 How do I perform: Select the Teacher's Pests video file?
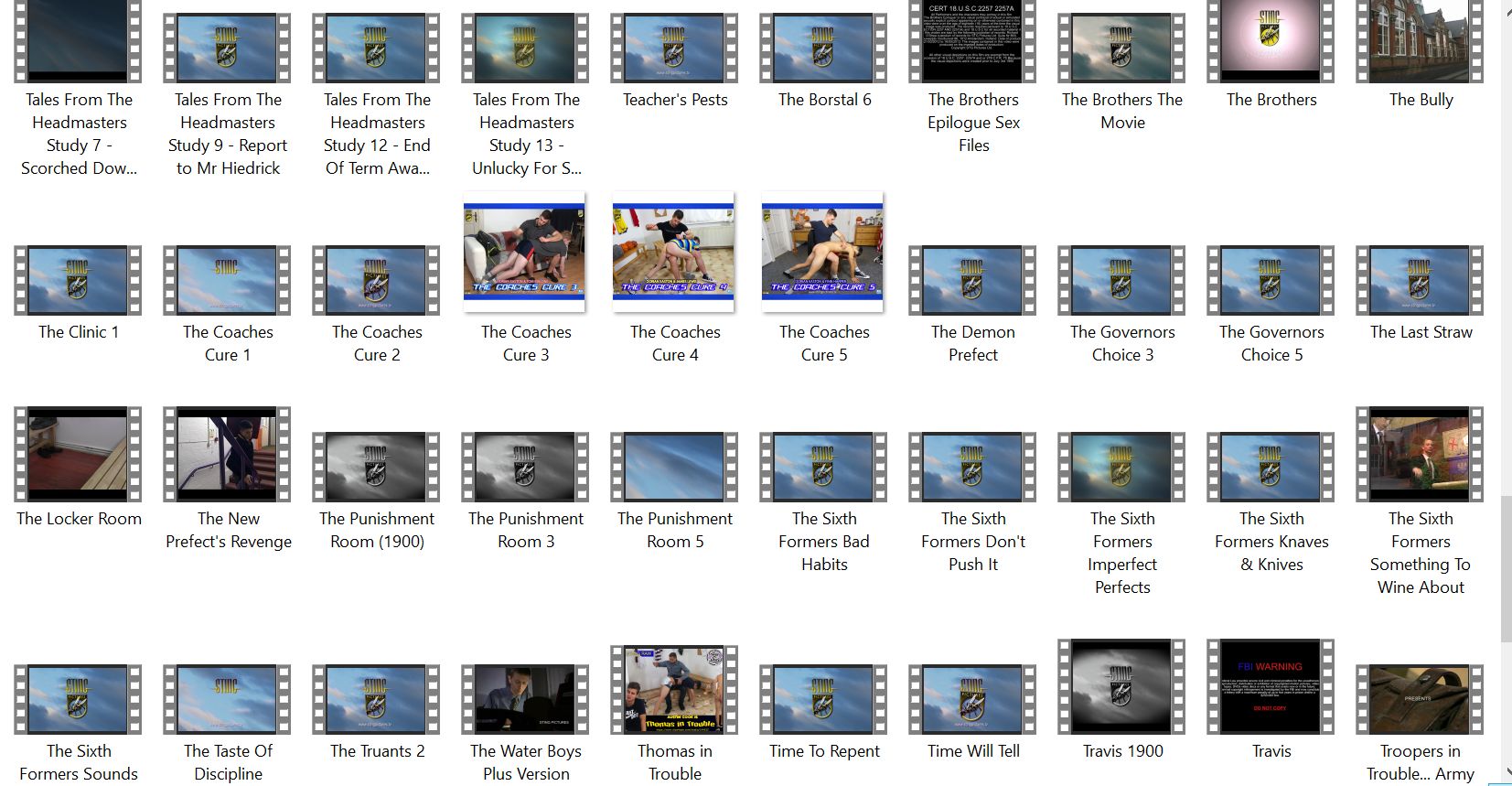tap(674, 48)
